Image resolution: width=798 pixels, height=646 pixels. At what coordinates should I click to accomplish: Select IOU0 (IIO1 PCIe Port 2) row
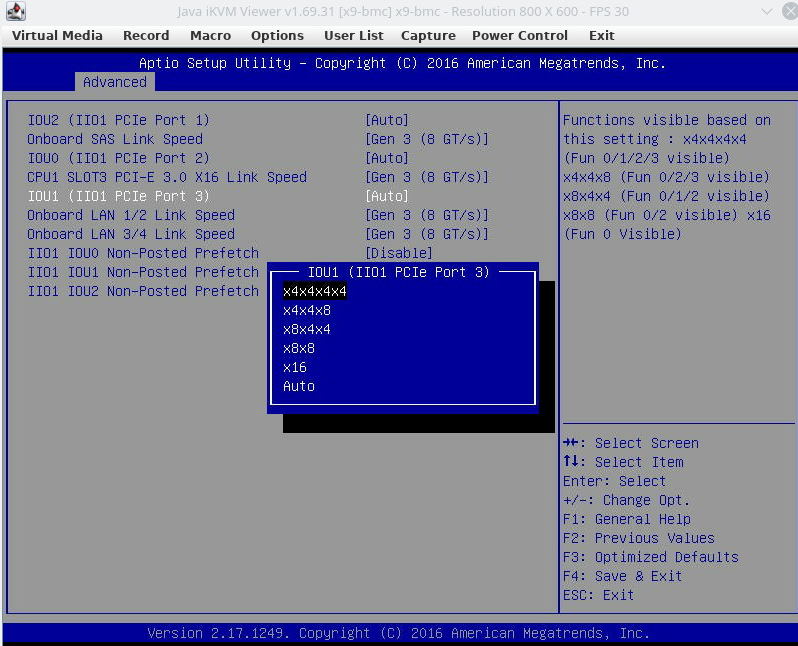(x=119, y=158)
